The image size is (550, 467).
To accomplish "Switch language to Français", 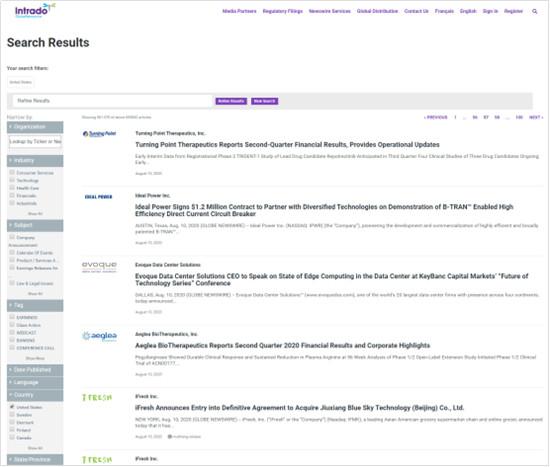I will (x=444, y=11).
